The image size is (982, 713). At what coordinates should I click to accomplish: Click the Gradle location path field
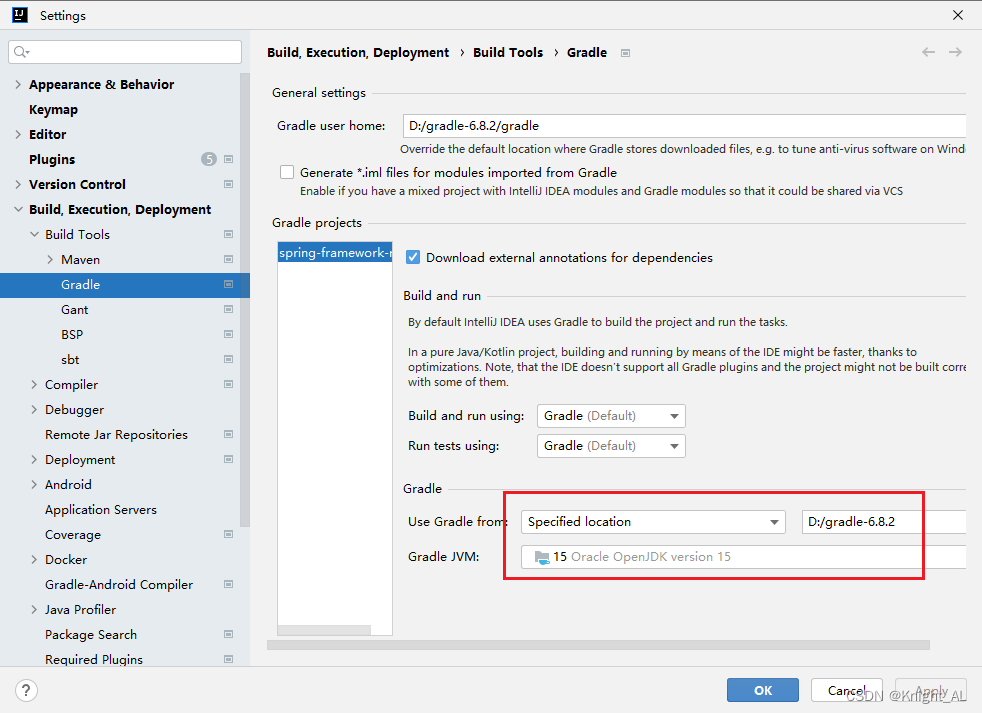(884, 522)
